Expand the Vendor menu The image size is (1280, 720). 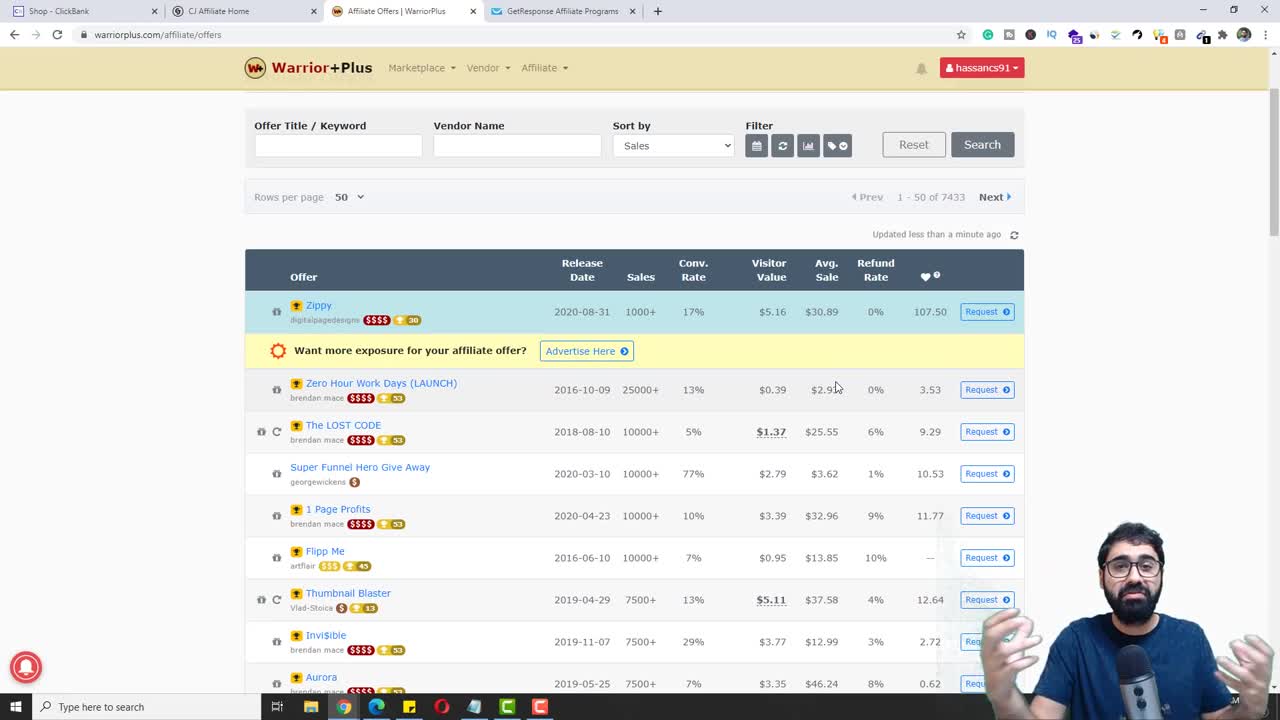pyautogui.click(x=488, y=68)
